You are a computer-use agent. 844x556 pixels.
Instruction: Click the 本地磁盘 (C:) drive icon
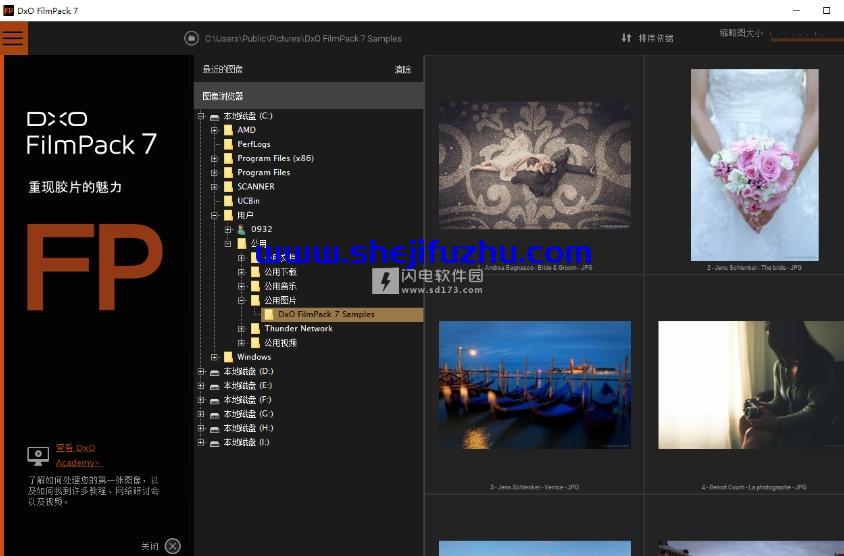point(214,116)
